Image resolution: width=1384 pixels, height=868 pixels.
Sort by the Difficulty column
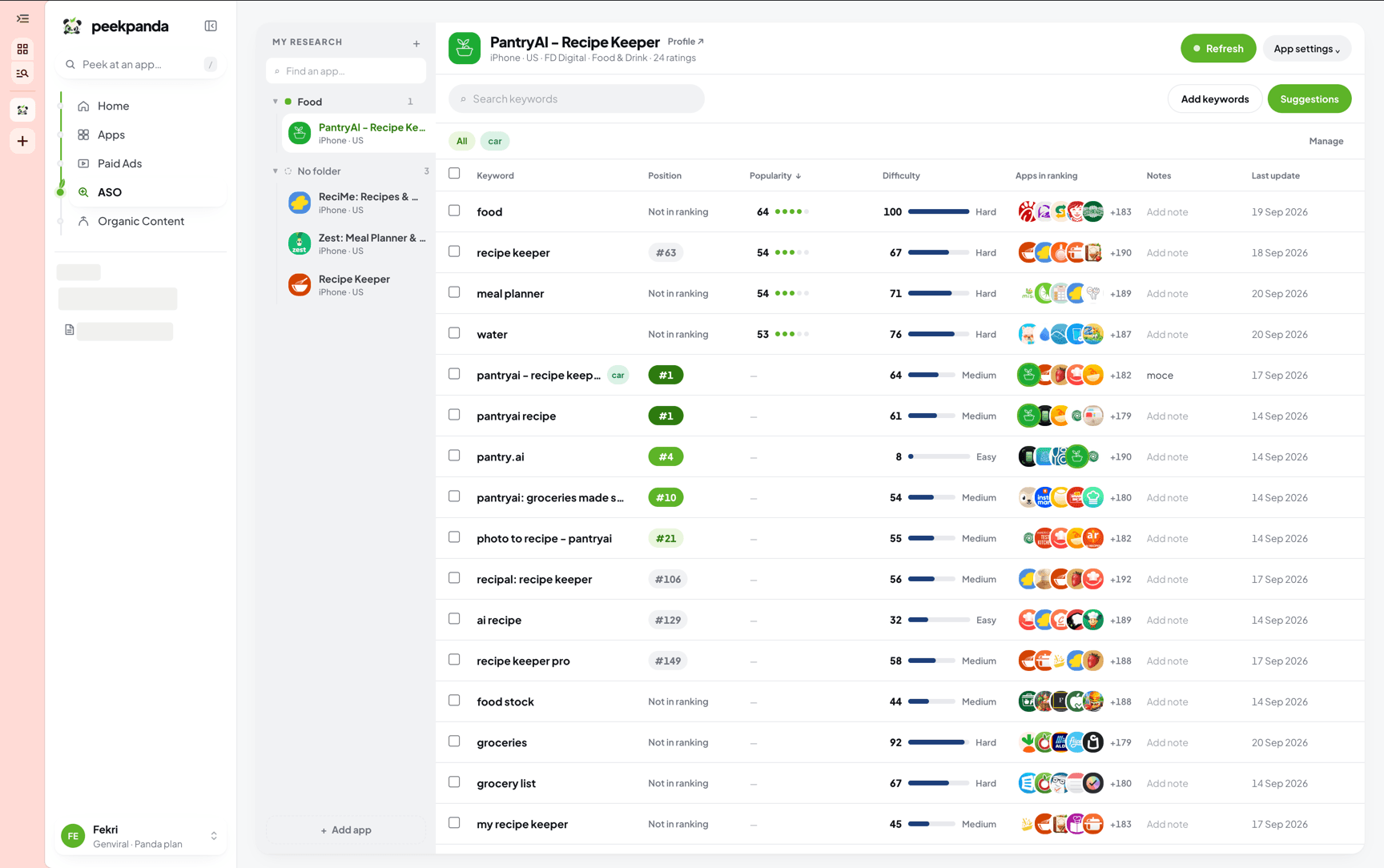901,176
